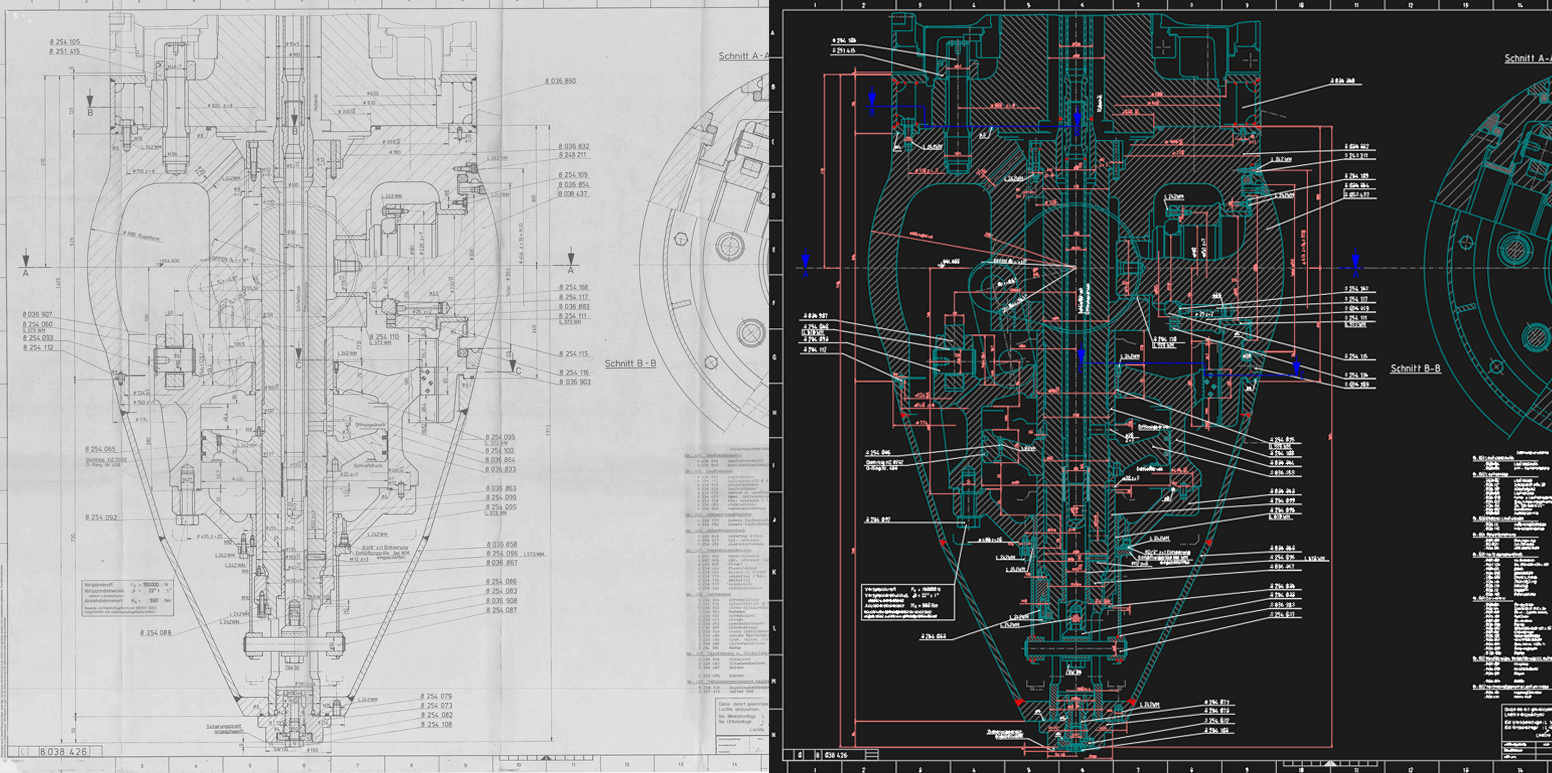The width and height of the screenshot is (1552, 773).
Task: Select section arrow A at scanned drawing's left edge
Action: [26, 260]
